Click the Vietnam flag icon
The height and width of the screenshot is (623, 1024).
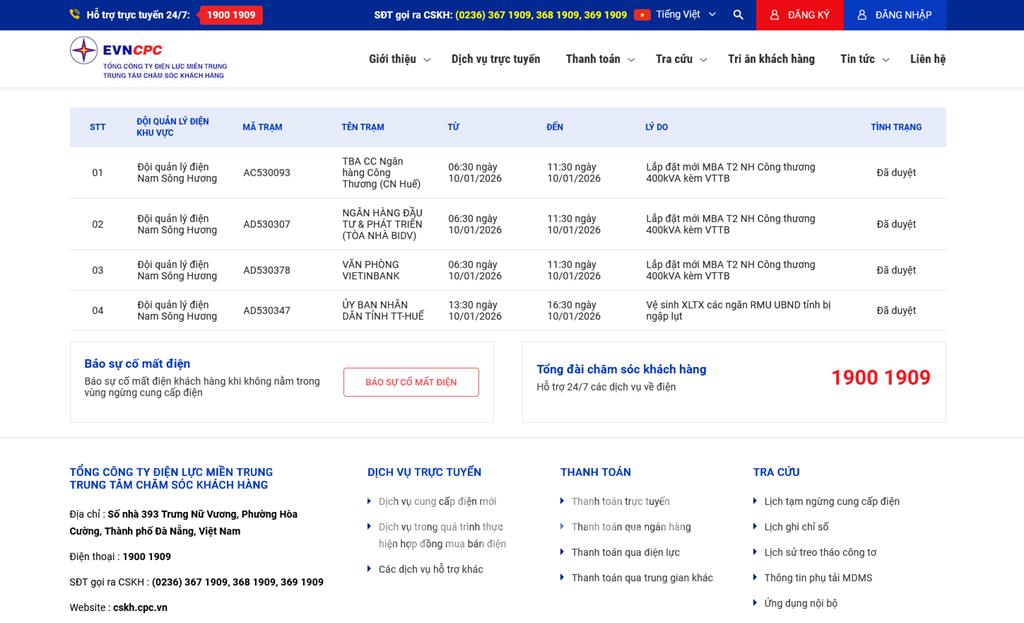pos(642,15)
